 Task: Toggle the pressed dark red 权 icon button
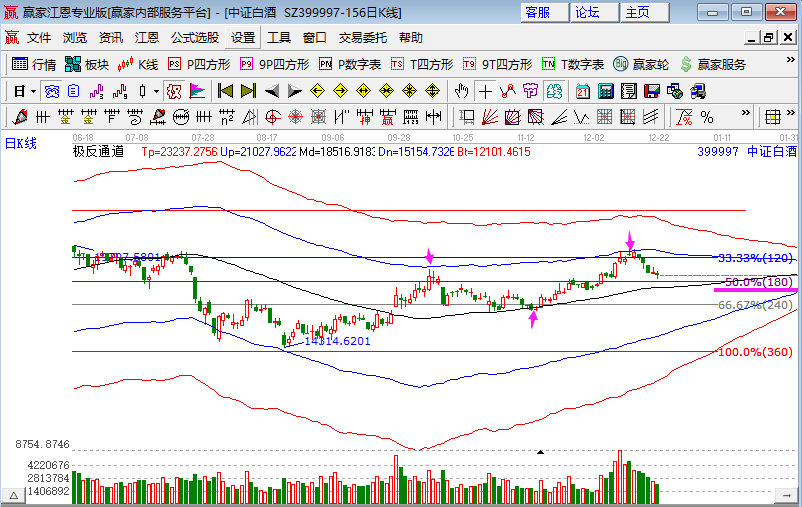pos(174,92)
